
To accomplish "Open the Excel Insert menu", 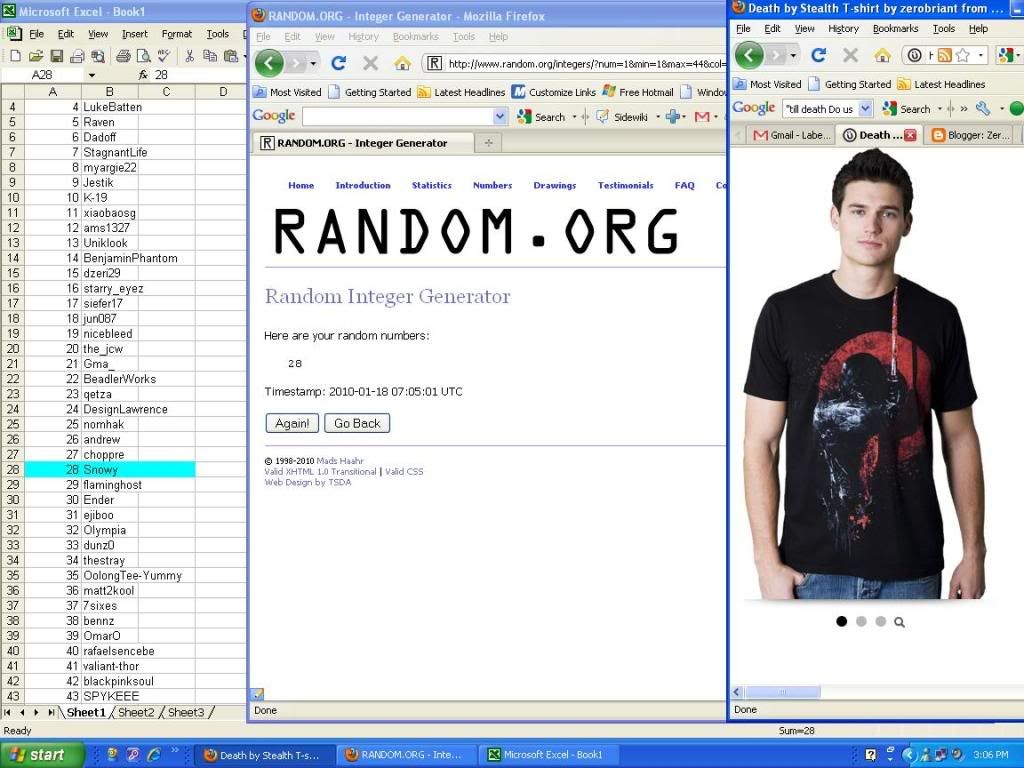I will pyautogui.click(x=135, y=34).
